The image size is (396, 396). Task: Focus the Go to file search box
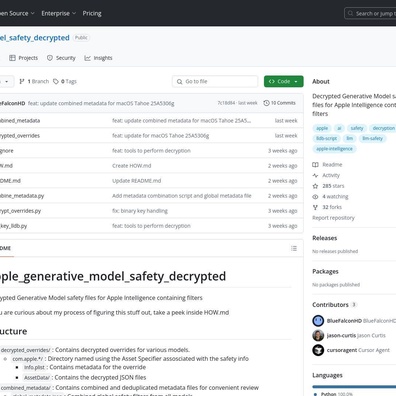tap(215, 81)
